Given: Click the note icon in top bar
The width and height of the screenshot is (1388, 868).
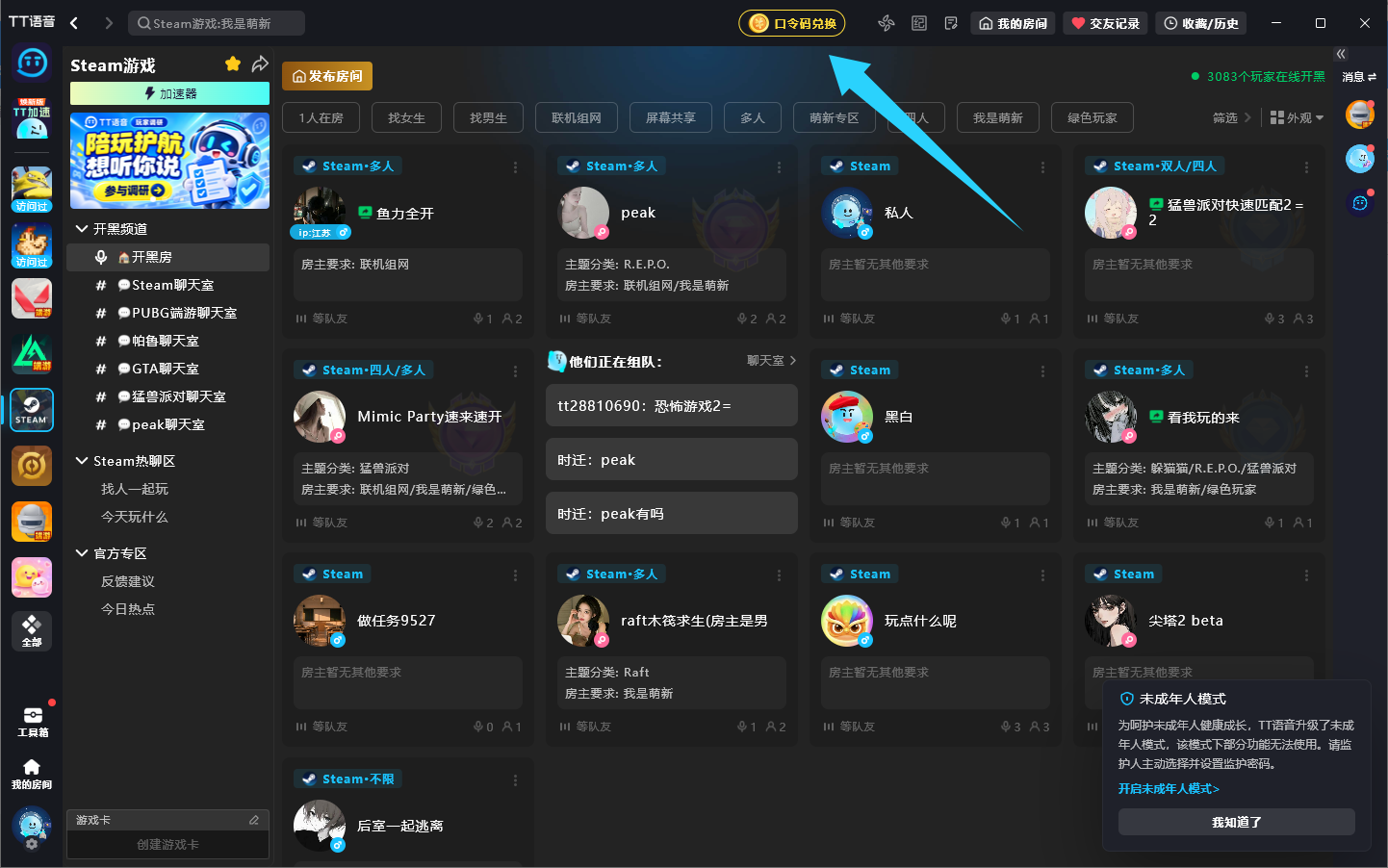Looking at the screenshot, I should pyautogui.click(x=951, y=23).
